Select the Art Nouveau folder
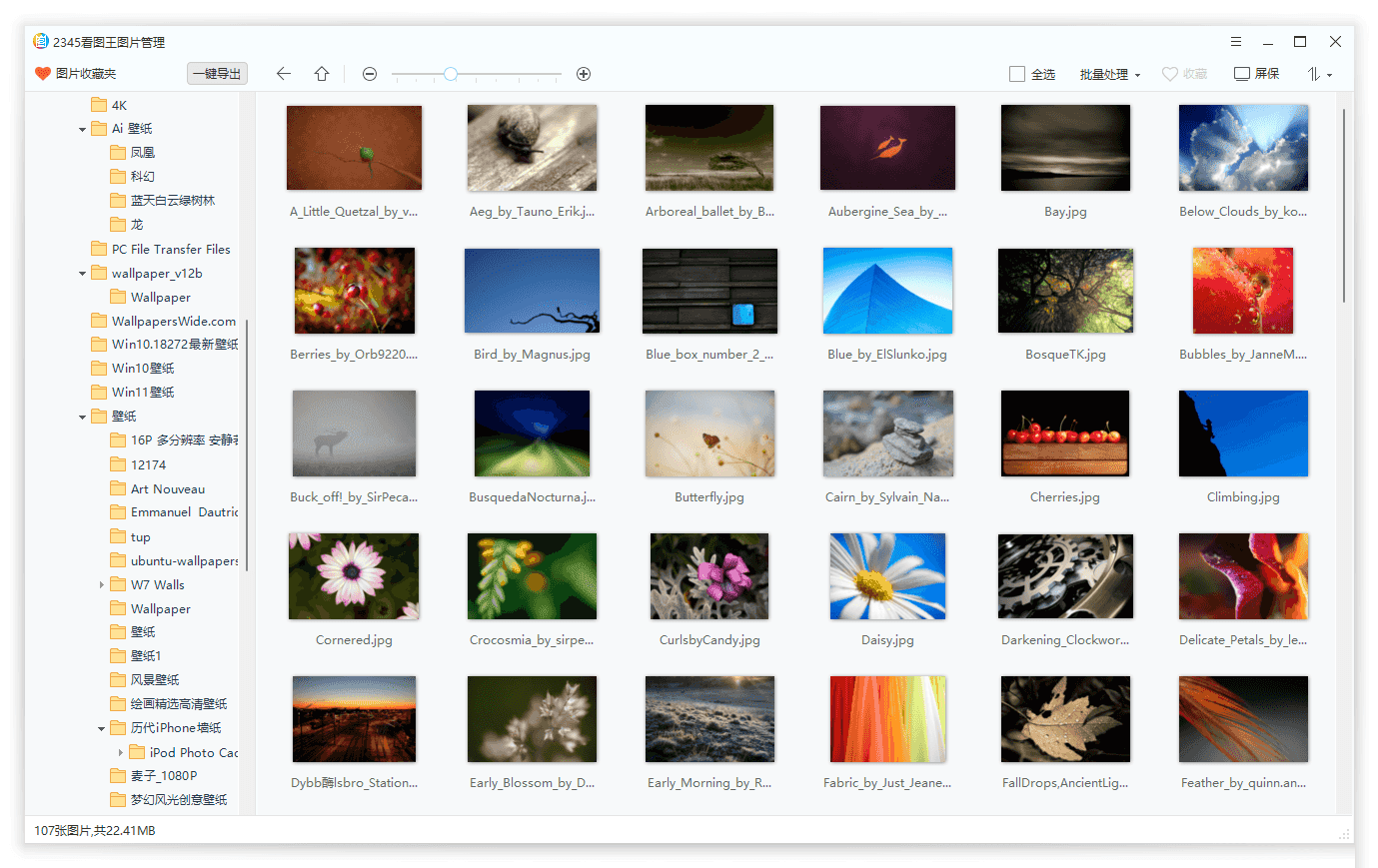Screen dimensions: 1378x868 (167, 489)
